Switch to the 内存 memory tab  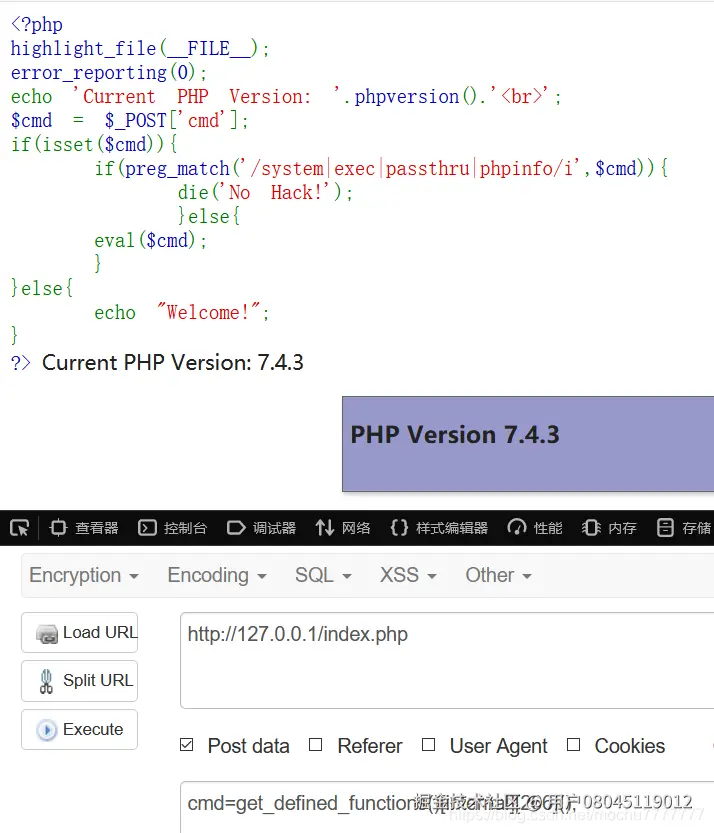(609, 528)
